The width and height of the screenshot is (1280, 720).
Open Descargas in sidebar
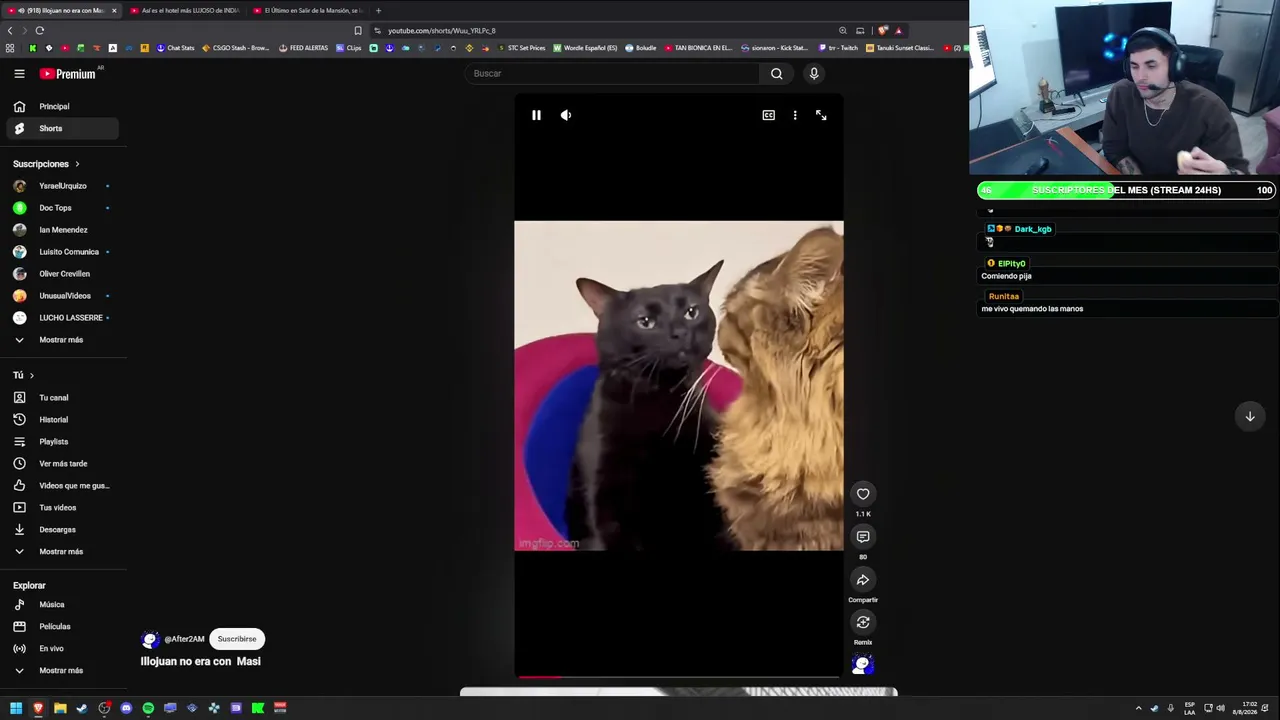63,530
